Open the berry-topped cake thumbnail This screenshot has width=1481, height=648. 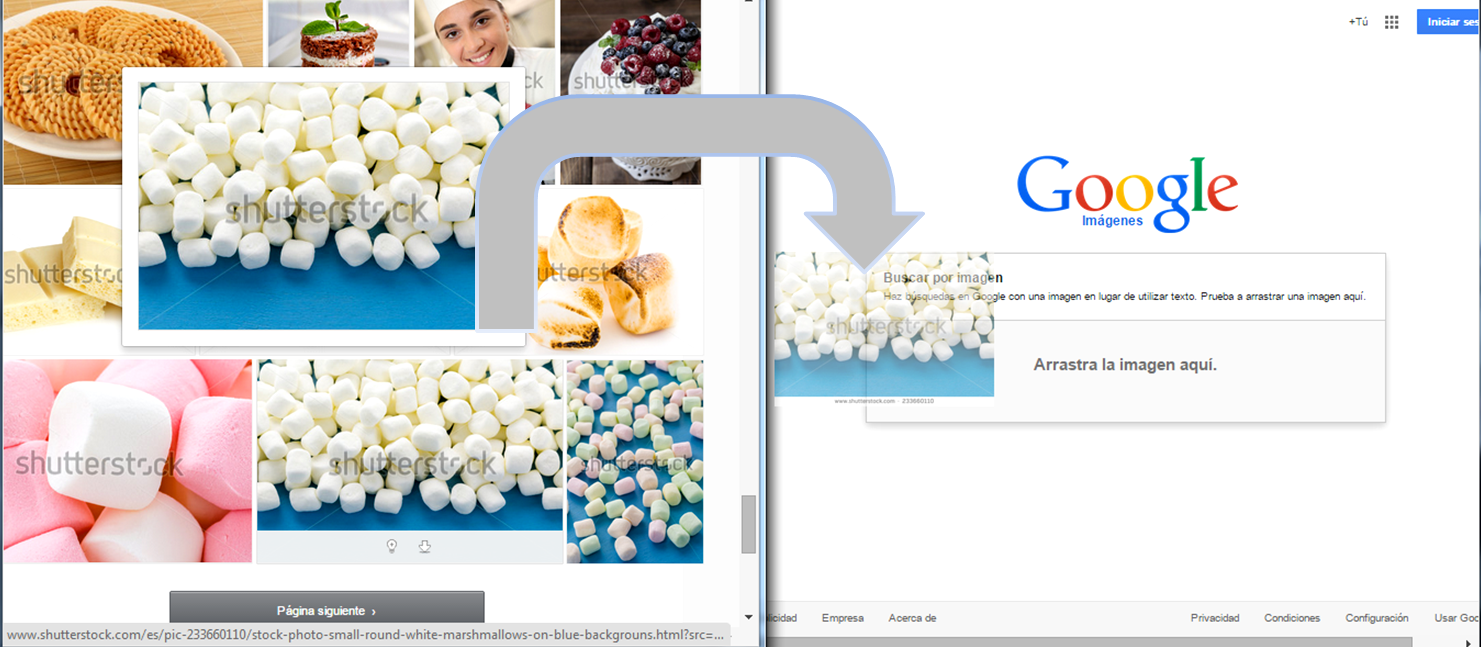coord(630,92)
